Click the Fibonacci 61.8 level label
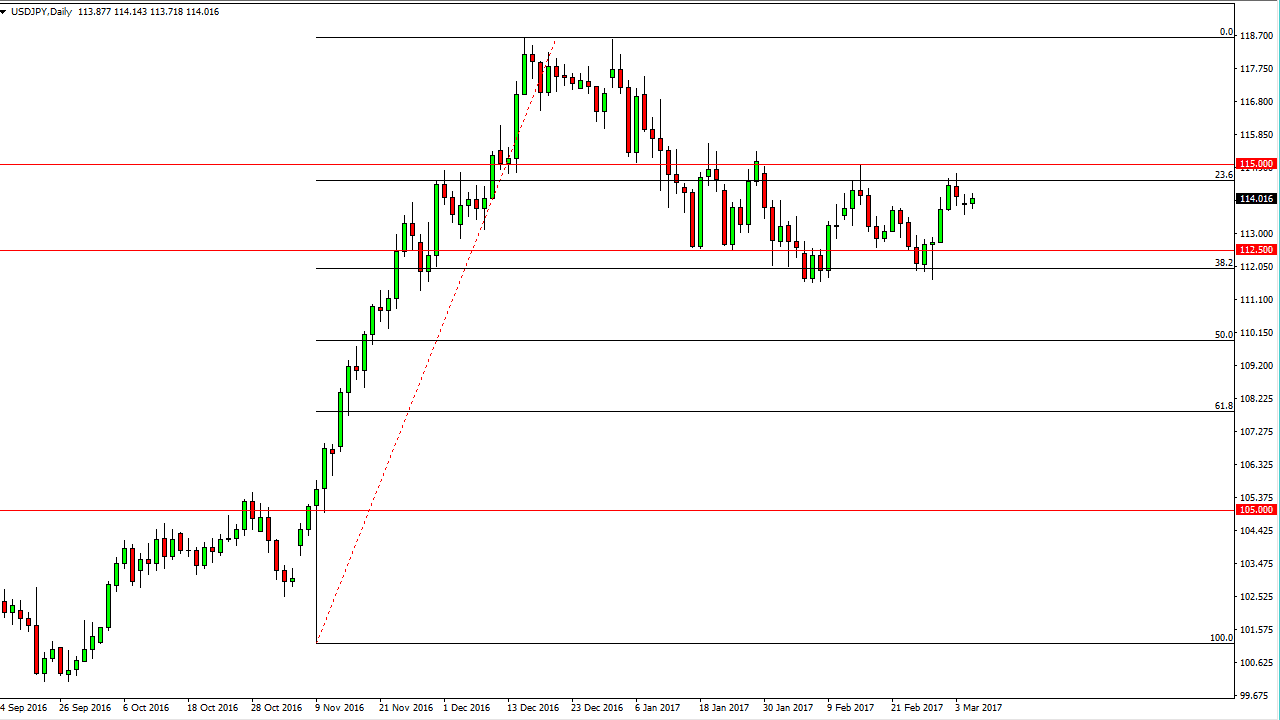This screenshot has height=720, width=1280. (x=1224, y=406)
